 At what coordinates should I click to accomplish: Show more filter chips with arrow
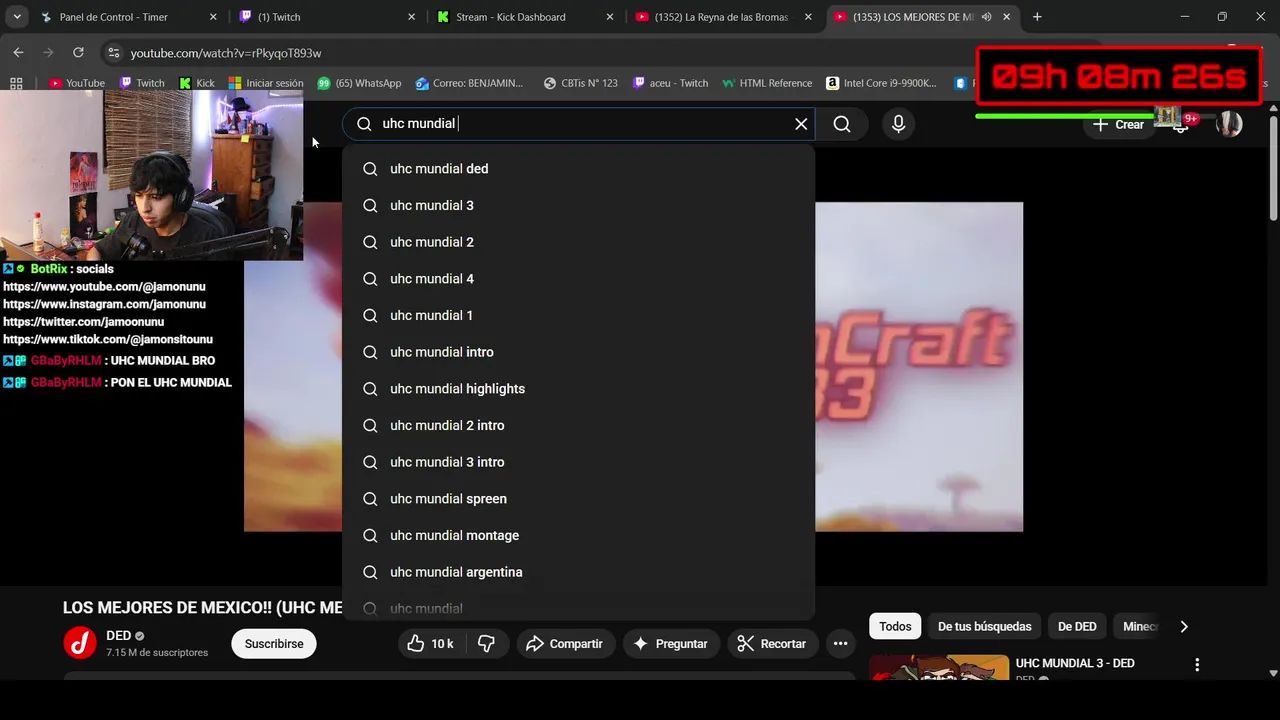(x=1184, y=627)
